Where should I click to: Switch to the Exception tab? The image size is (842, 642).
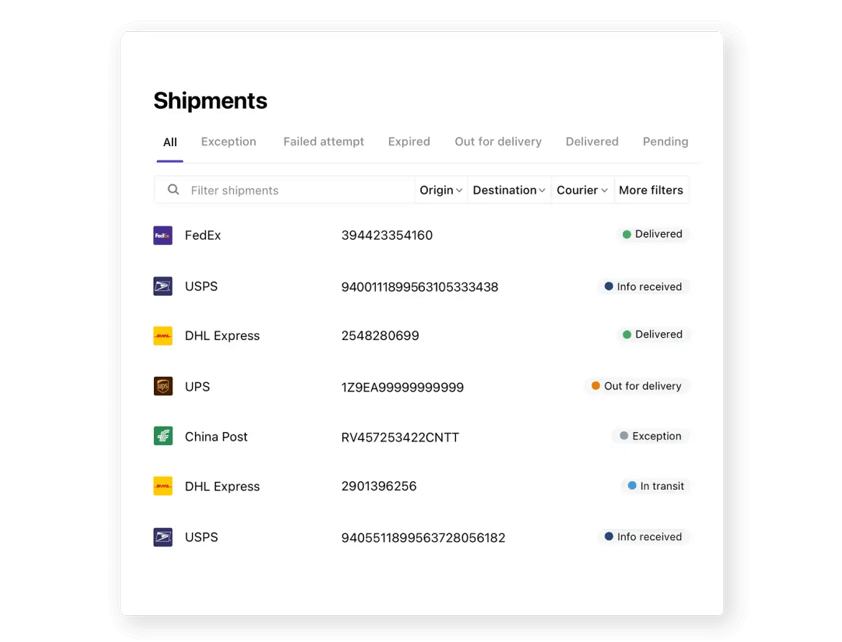(228, 142)
